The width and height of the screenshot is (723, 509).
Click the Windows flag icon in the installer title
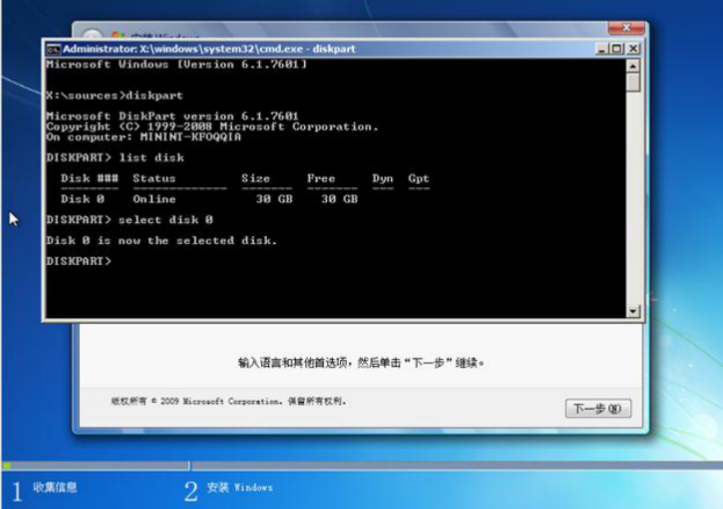118,37
